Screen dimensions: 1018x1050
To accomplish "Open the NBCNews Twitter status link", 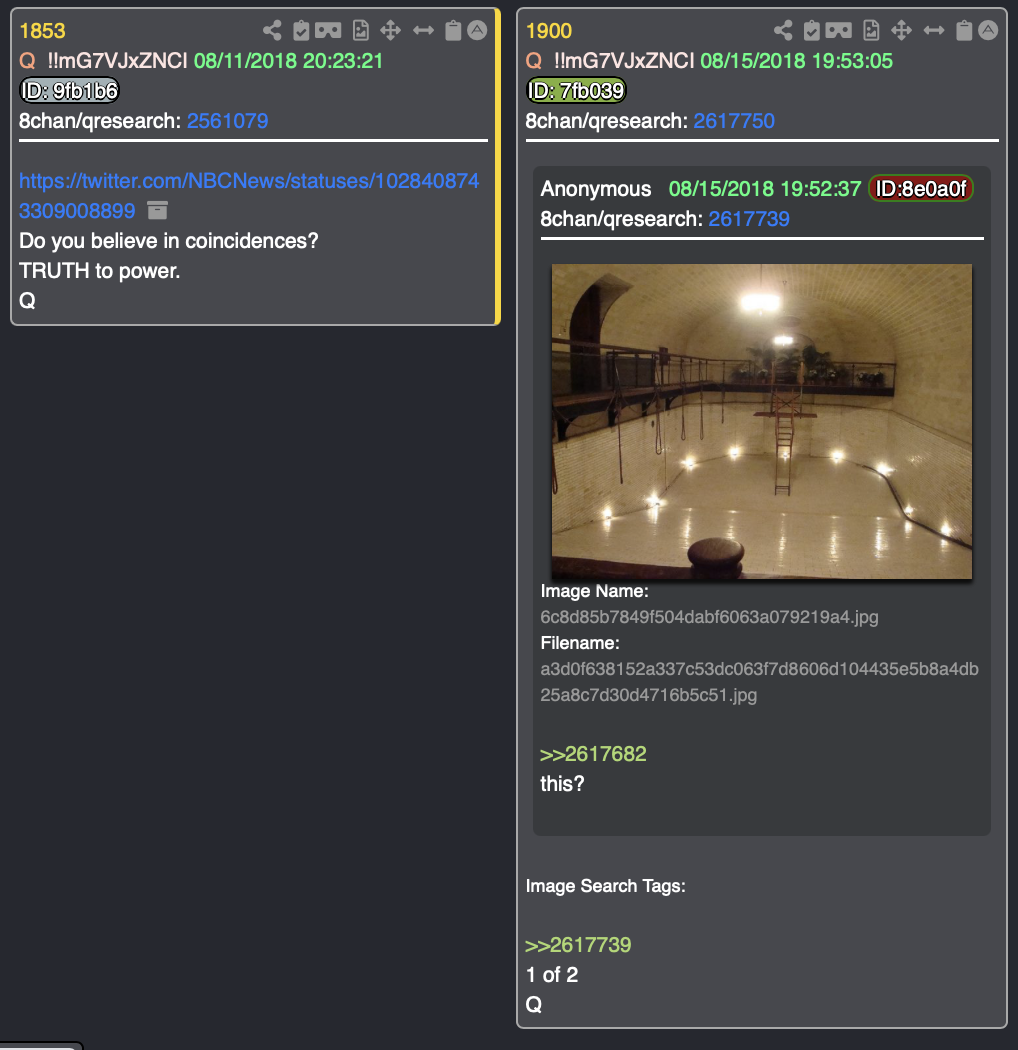I will click(248, 196).
